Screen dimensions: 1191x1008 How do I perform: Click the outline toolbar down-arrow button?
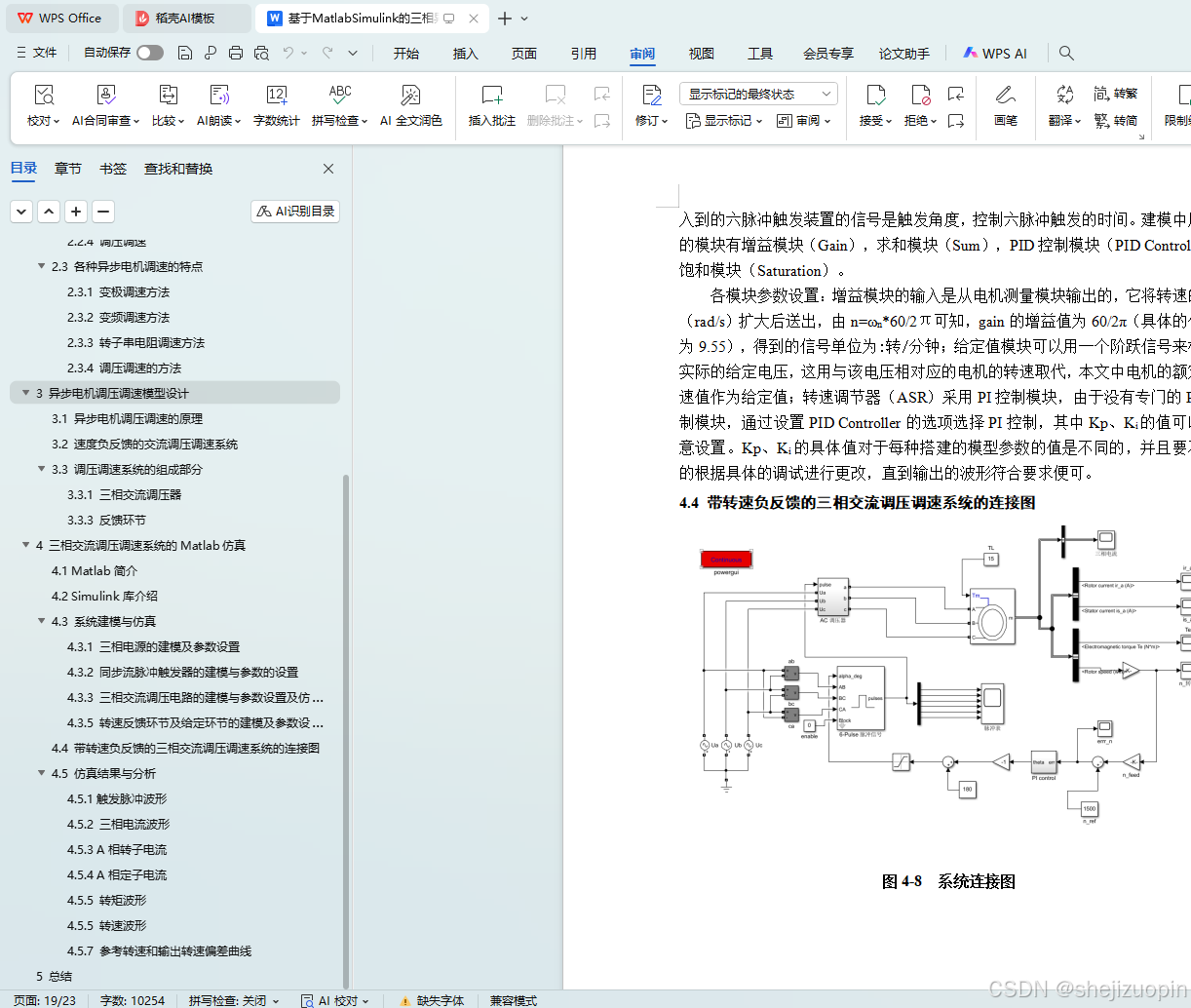[x=21, y=211]
